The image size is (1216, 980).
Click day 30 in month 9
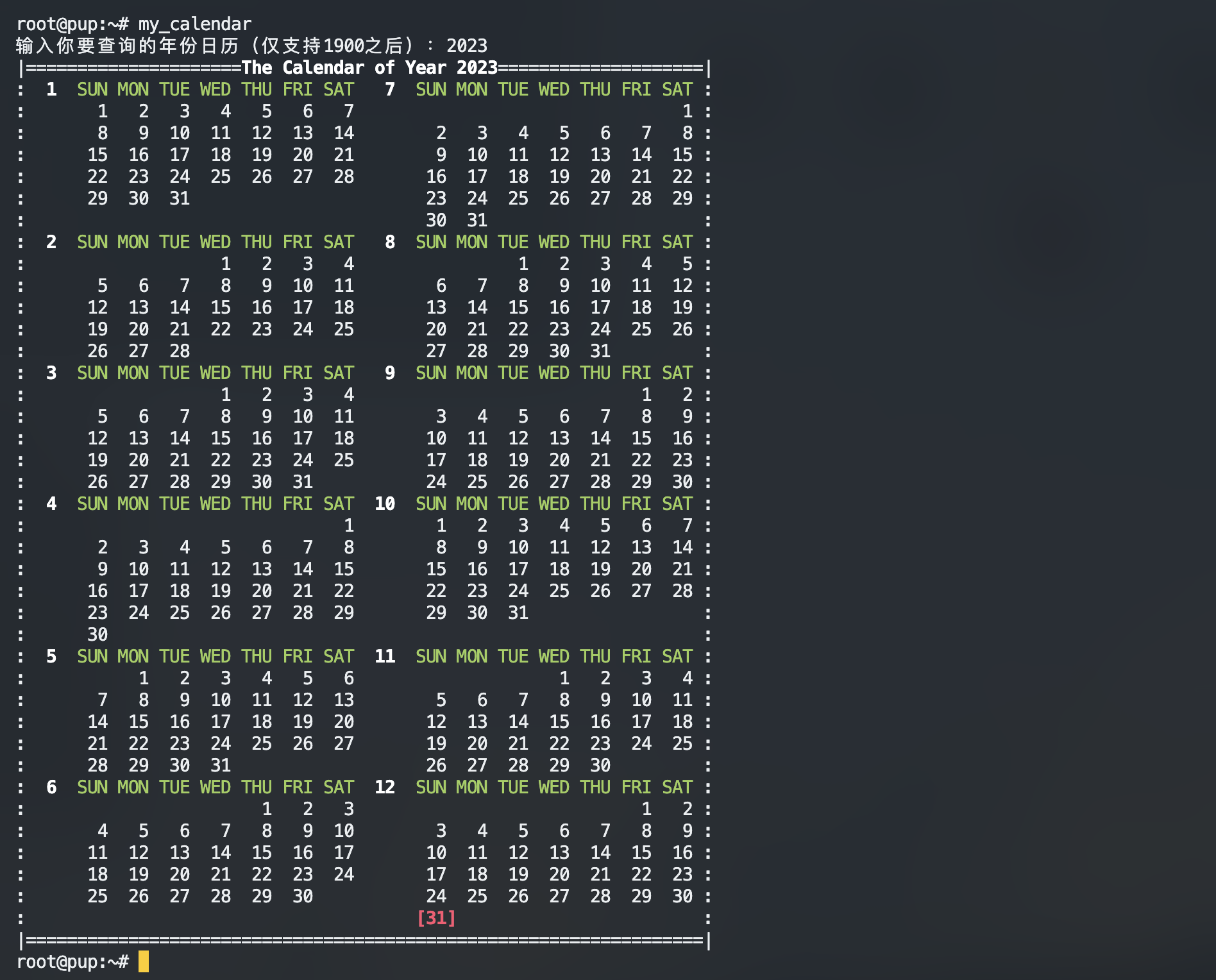682,482
